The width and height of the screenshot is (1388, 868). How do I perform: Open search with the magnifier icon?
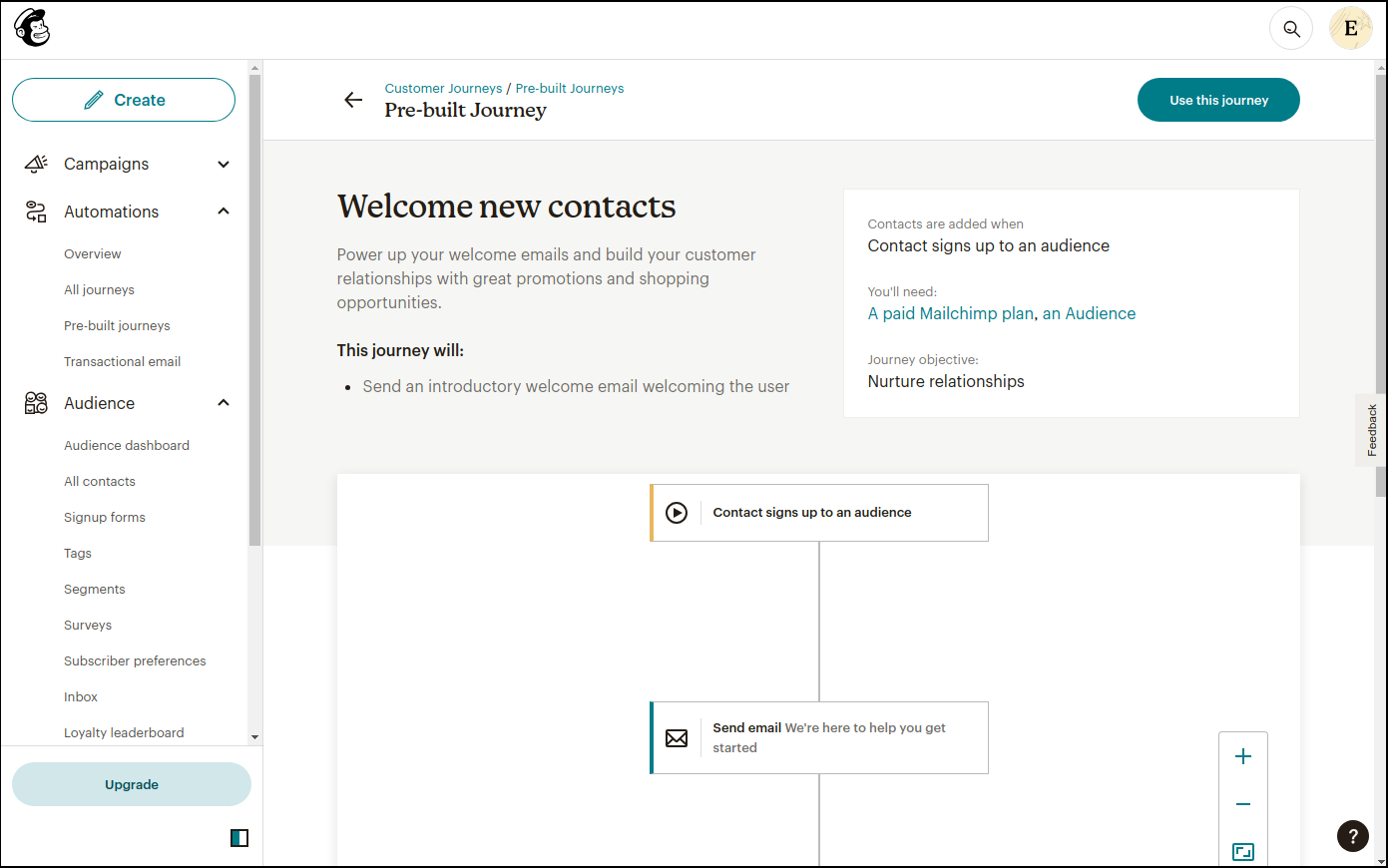point(1291,29)
